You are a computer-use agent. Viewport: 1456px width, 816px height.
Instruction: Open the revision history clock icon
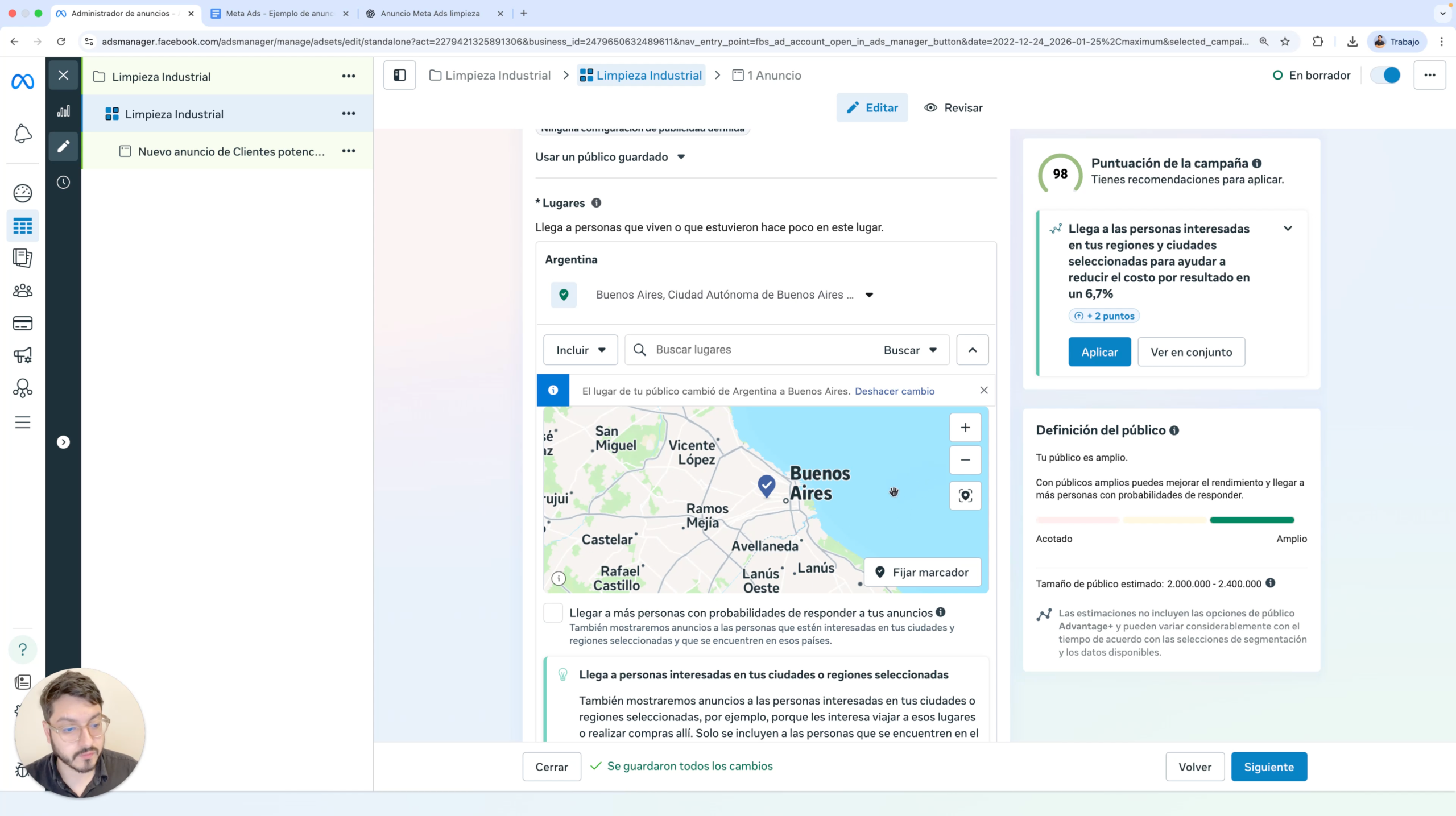pyautogui.click(x=63, y=182)
